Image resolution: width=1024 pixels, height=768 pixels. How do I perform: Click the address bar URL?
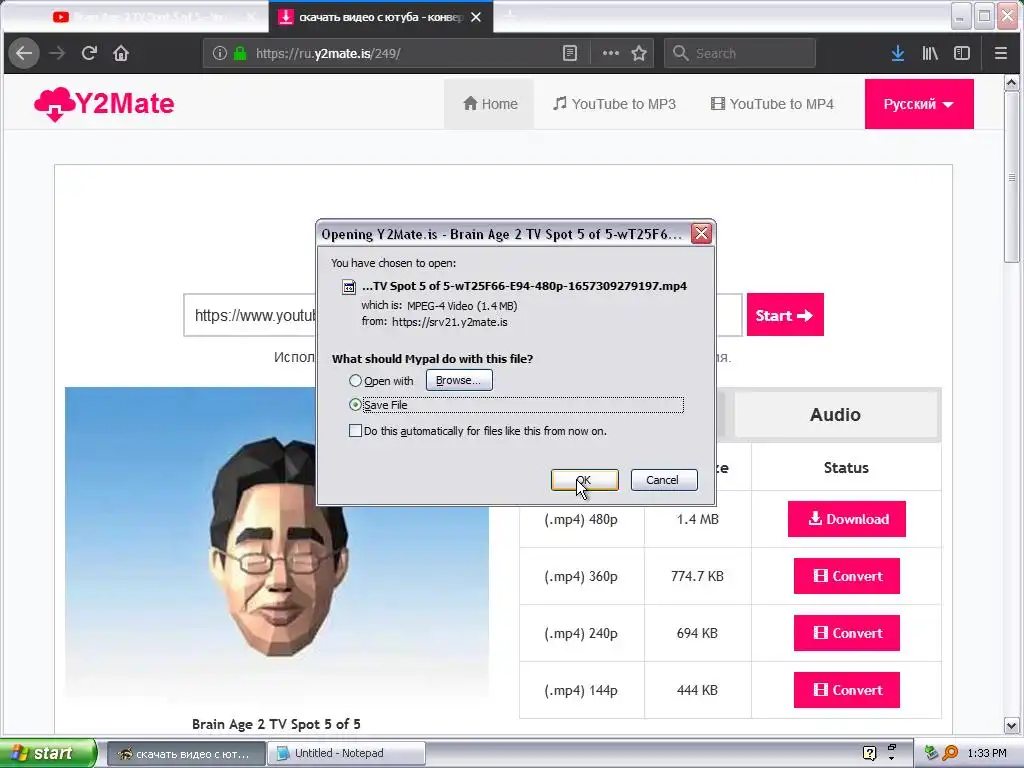tap(328, 54)
